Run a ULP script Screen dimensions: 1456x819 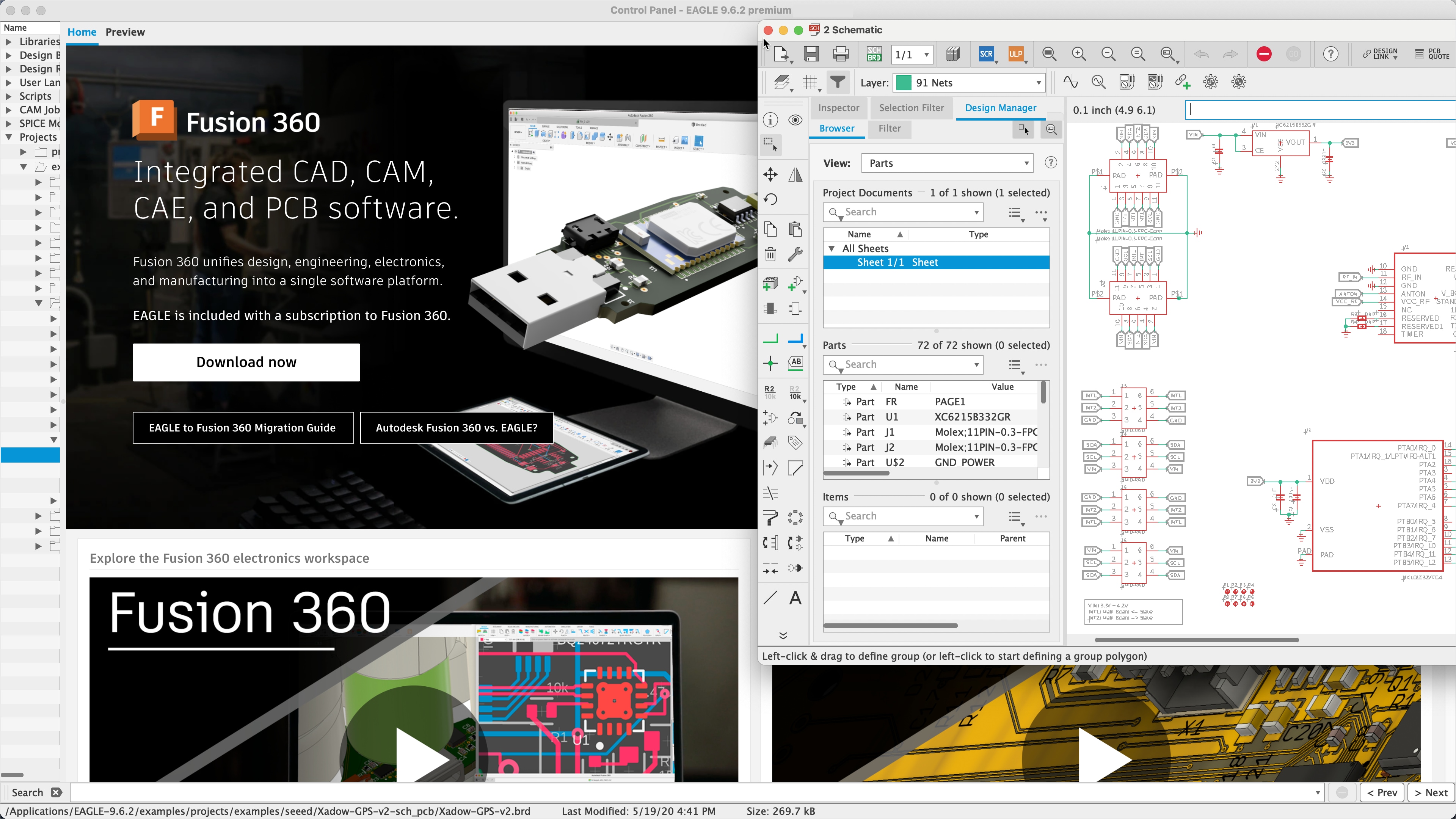pyautogui.click(x=1015, y=54)
